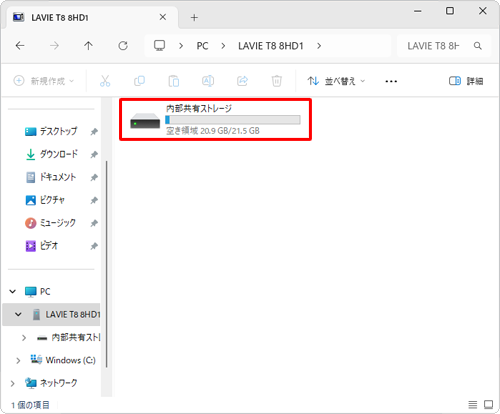The height and width of the screenshot is (414, 500).
Task: Click the Refresh icon in navigation bar
Action: pyautogui.click(x=123, y=46)
